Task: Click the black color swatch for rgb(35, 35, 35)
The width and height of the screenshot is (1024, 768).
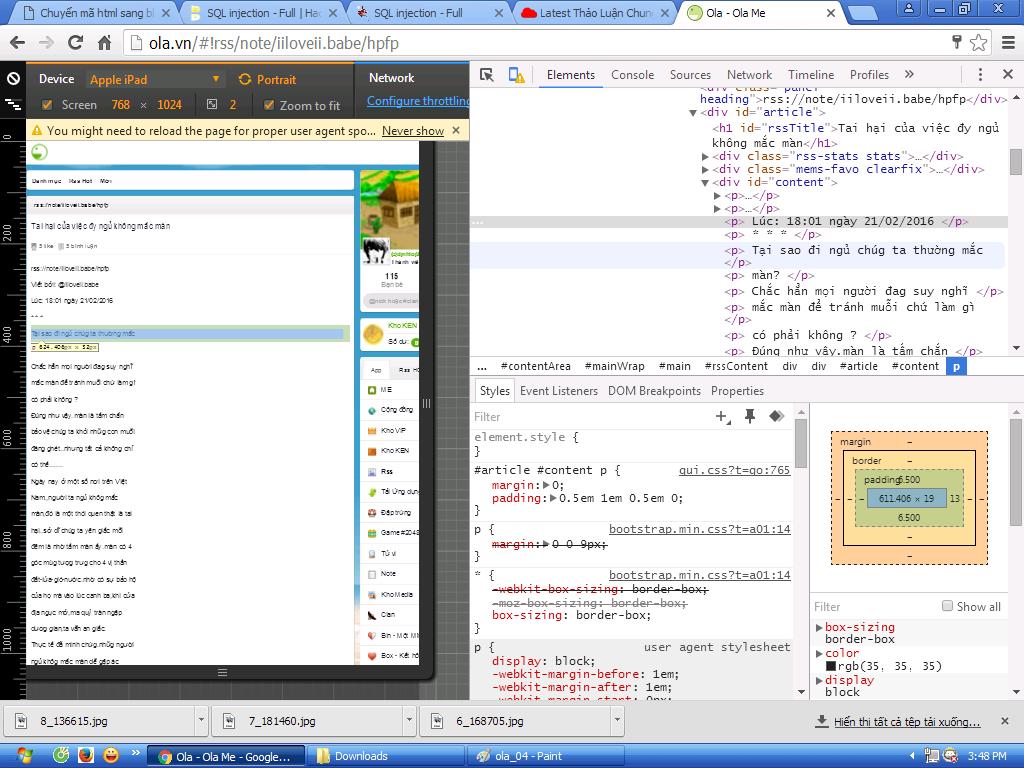Action: 830,666
